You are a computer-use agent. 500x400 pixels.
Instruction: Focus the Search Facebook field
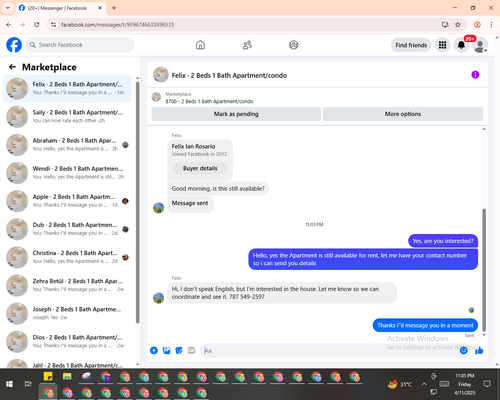(x=80, y=45)
